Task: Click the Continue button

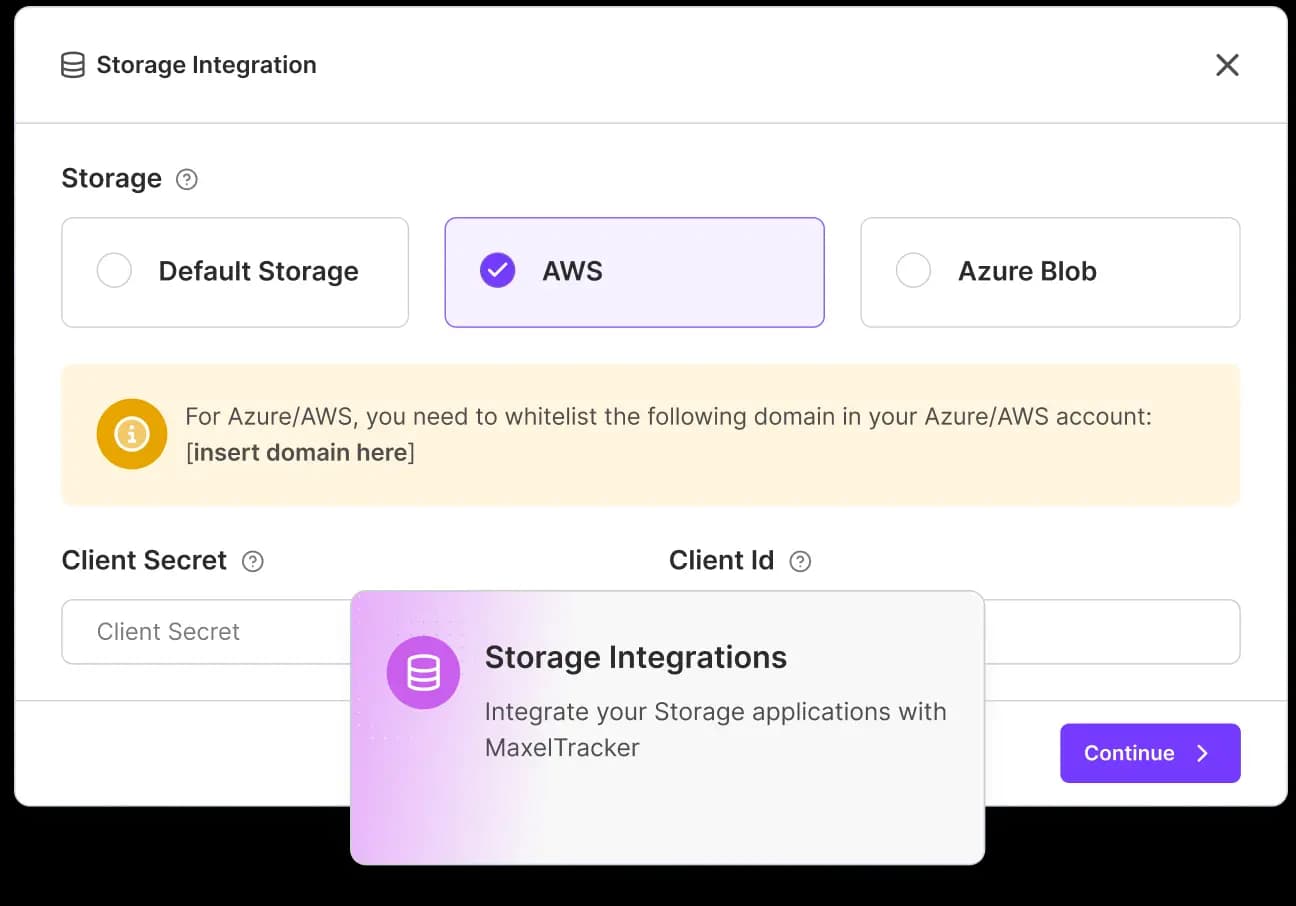Action: (1150, 753)
